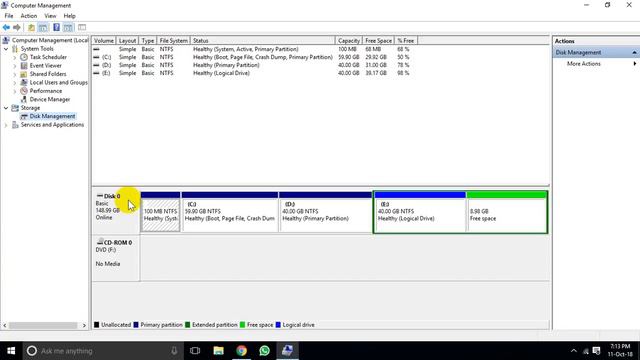The height and width of the screenshot is (360, 640).
Task: Sort by the % Free column header
Action: pyautogui.click(x=406, y=41)
